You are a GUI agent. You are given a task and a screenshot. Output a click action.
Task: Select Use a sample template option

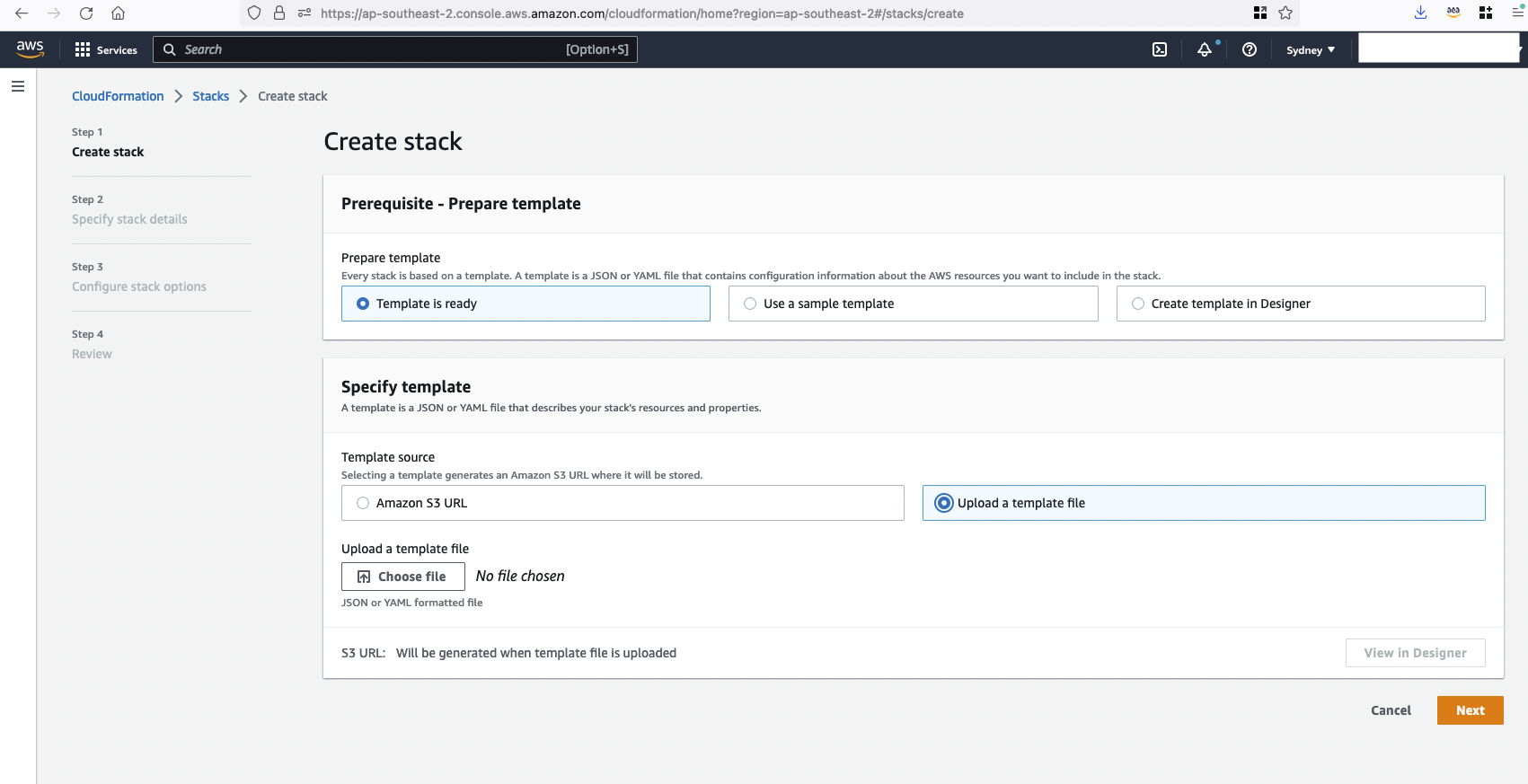click(x=913, y=304)
